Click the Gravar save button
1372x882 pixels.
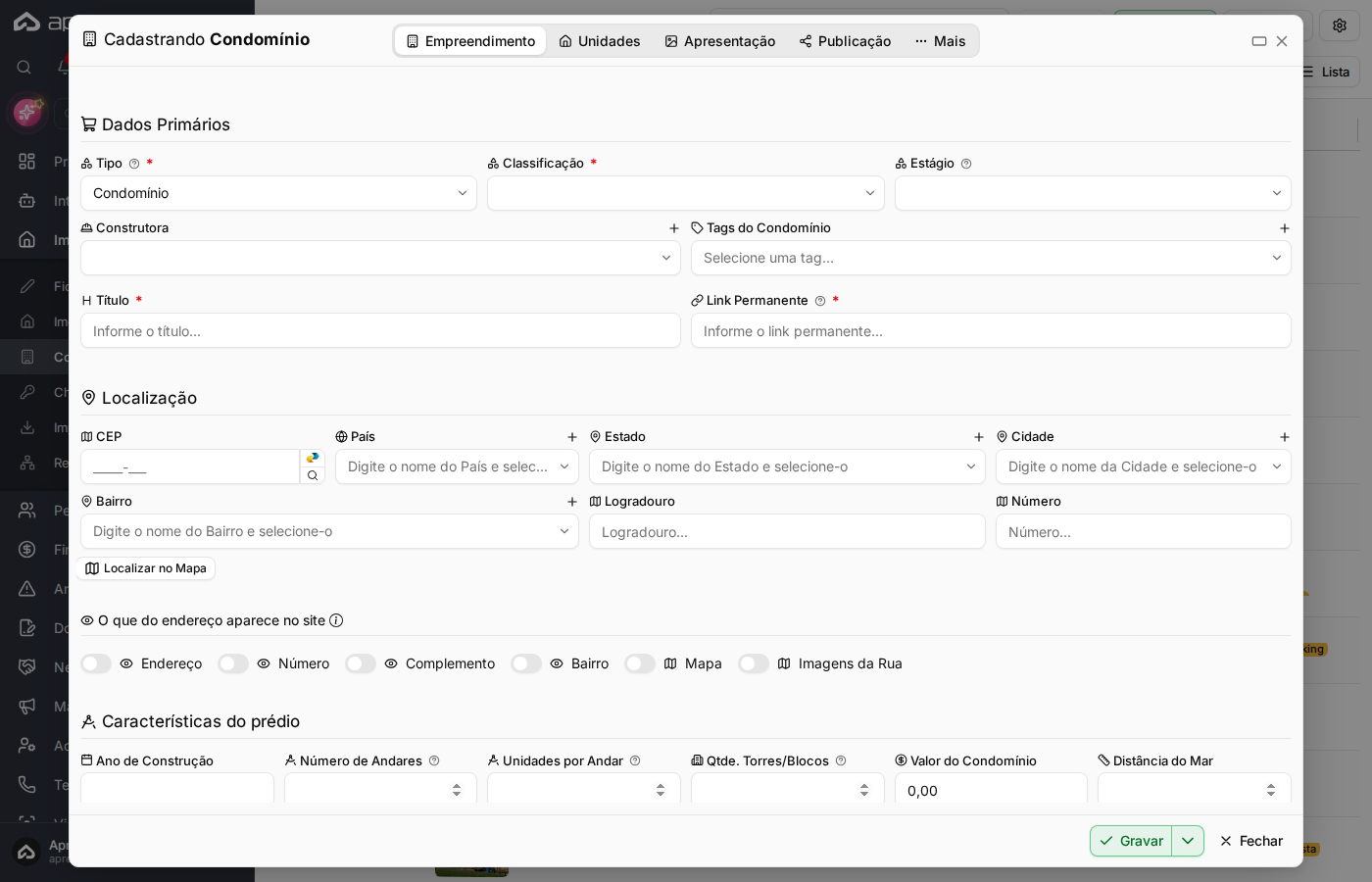point(1131,841)
